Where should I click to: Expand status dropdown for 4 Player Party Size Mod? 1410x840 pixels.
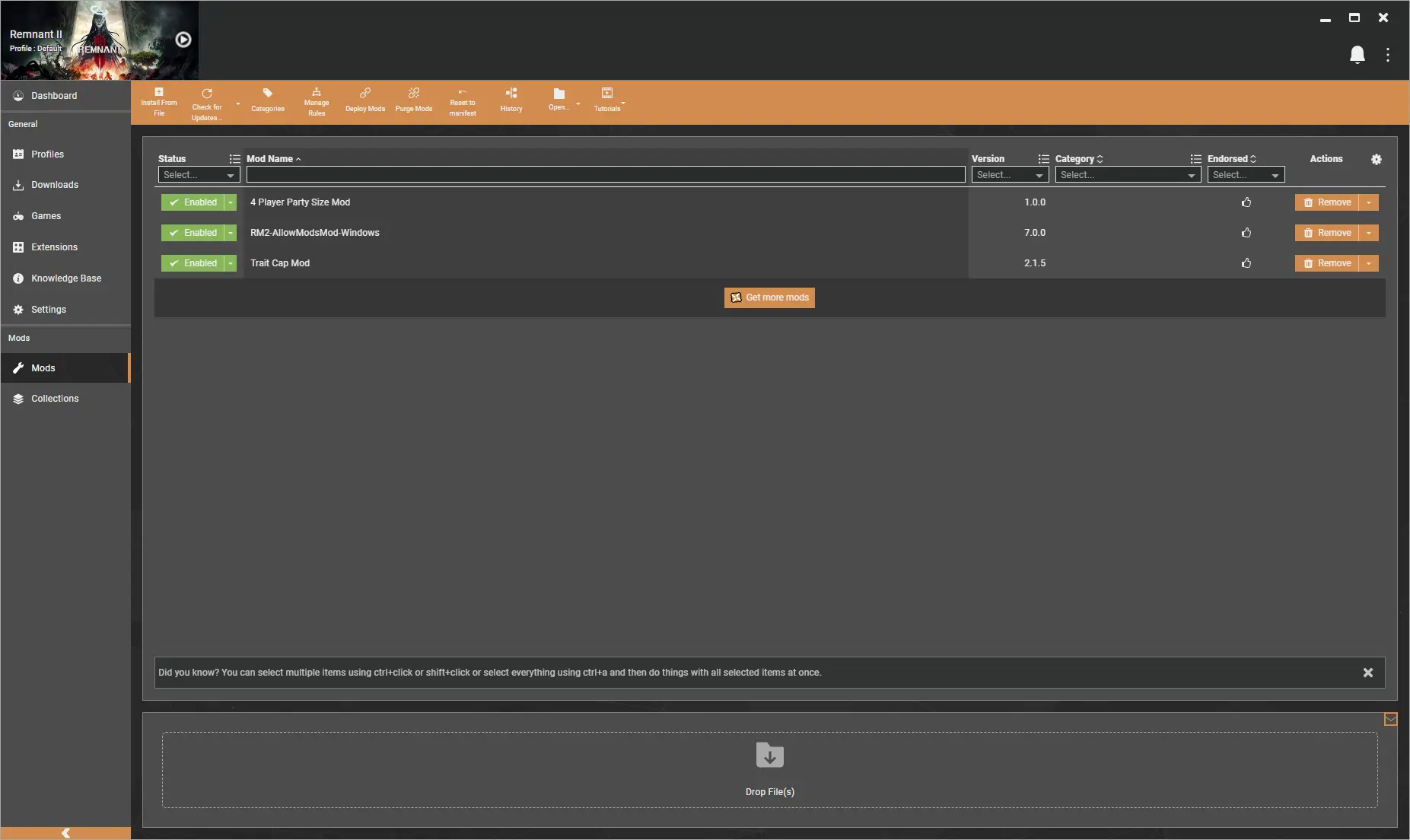(x=231, y=202)
